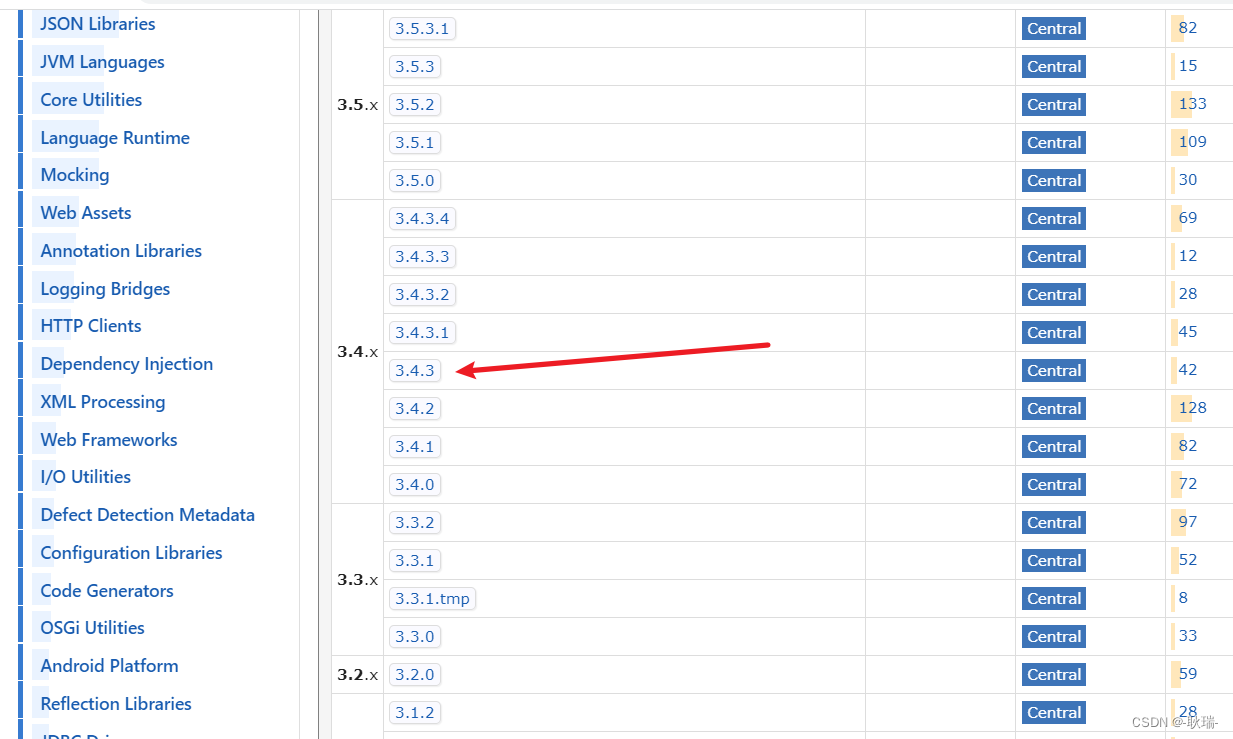
Task: Open Reflection Libraries category
Action: pyautogui.click(x=116, y=704)
